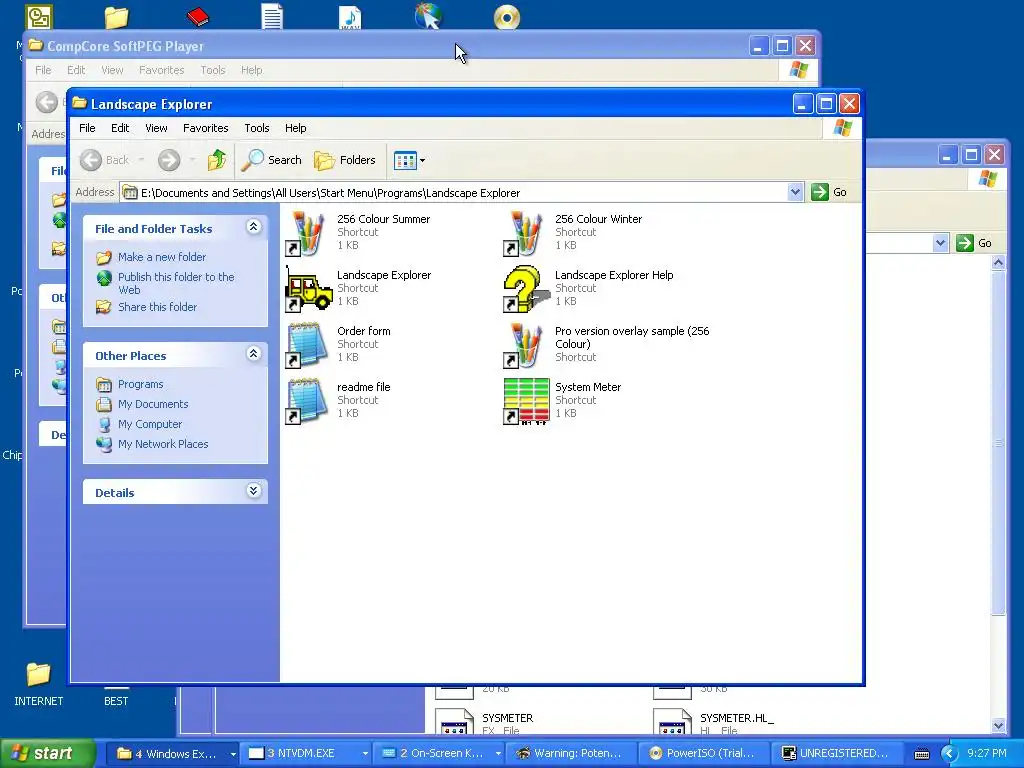Click the 9:27 PM taskbar clock
Screen dimensions: 1024x768
pos(987,753)
